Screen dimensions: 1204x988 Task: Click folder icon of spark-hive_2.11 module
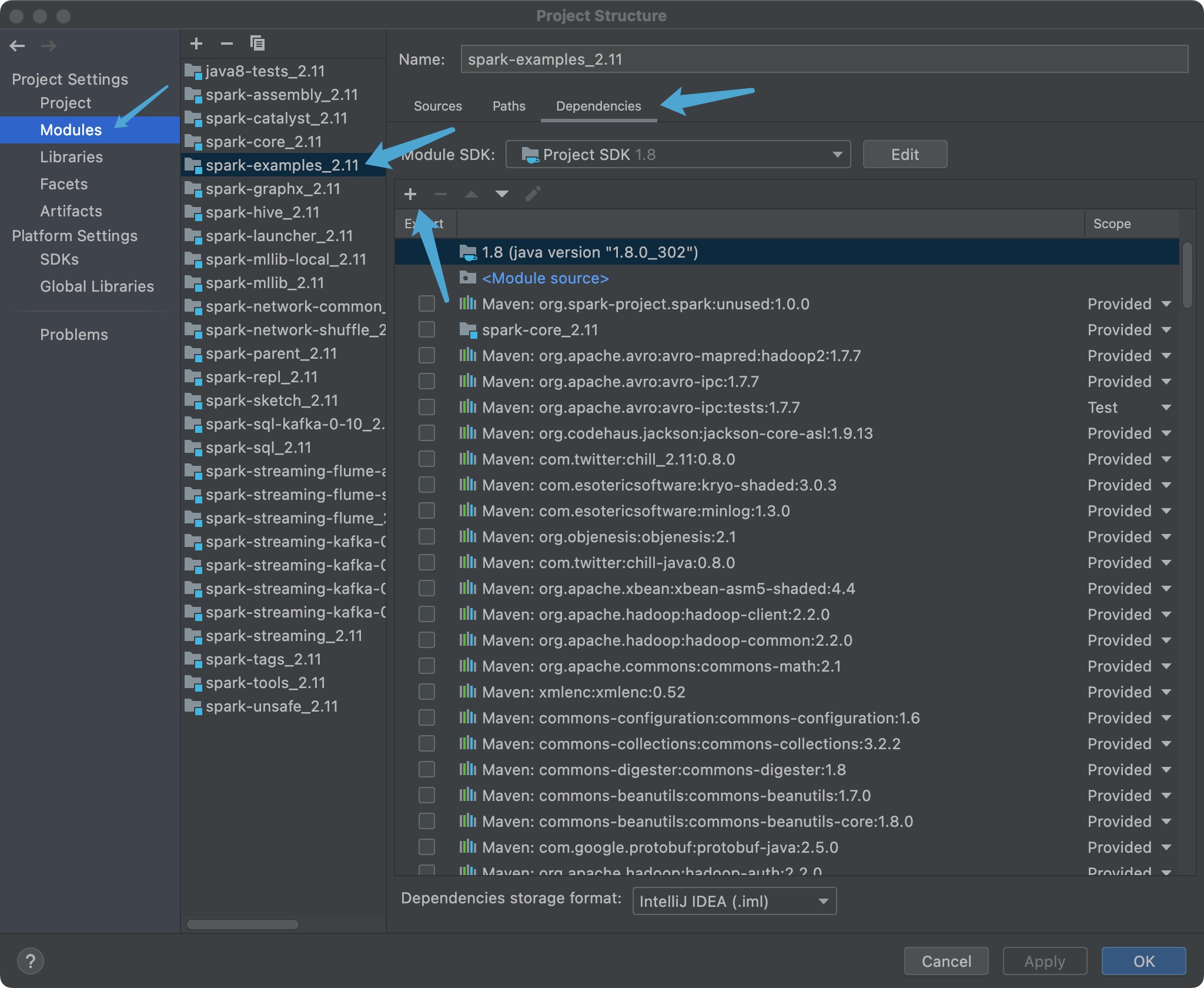(193, 212)
